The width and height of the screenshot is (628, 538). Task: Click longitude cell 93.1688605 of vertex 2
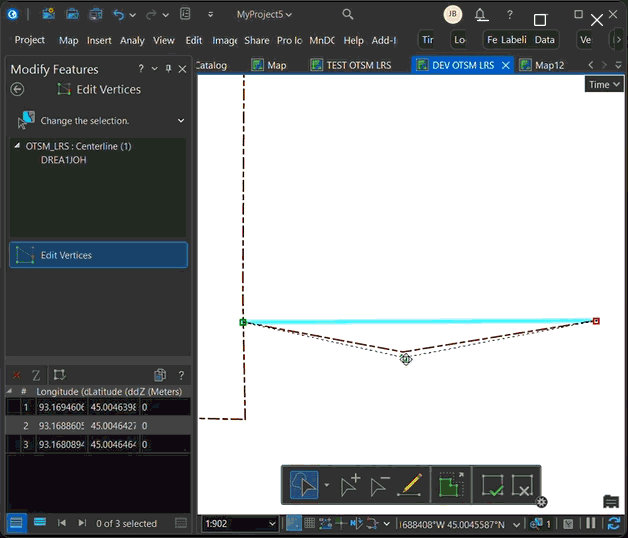click(x=61, y=426)
